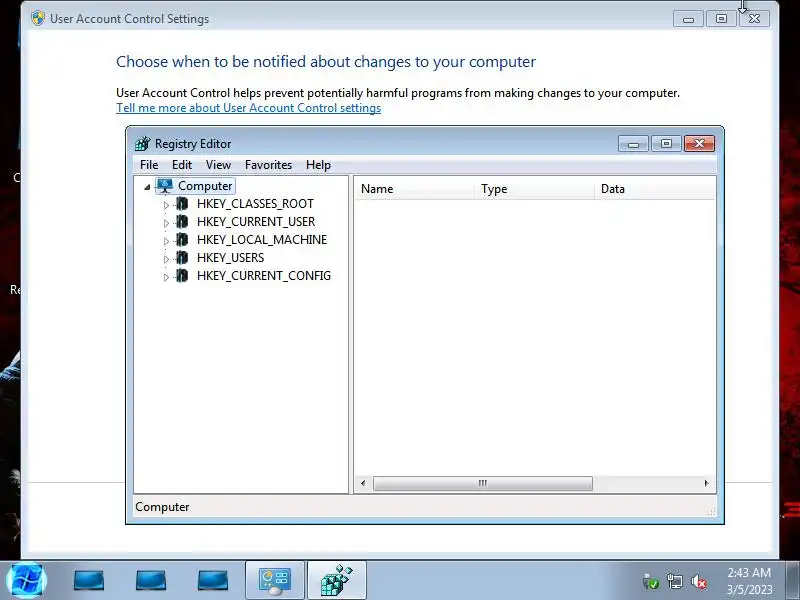Click the HKEY_CURRENT_USER folder icon
This screenshot has width=800, height=600.
(x=182, y=222)
